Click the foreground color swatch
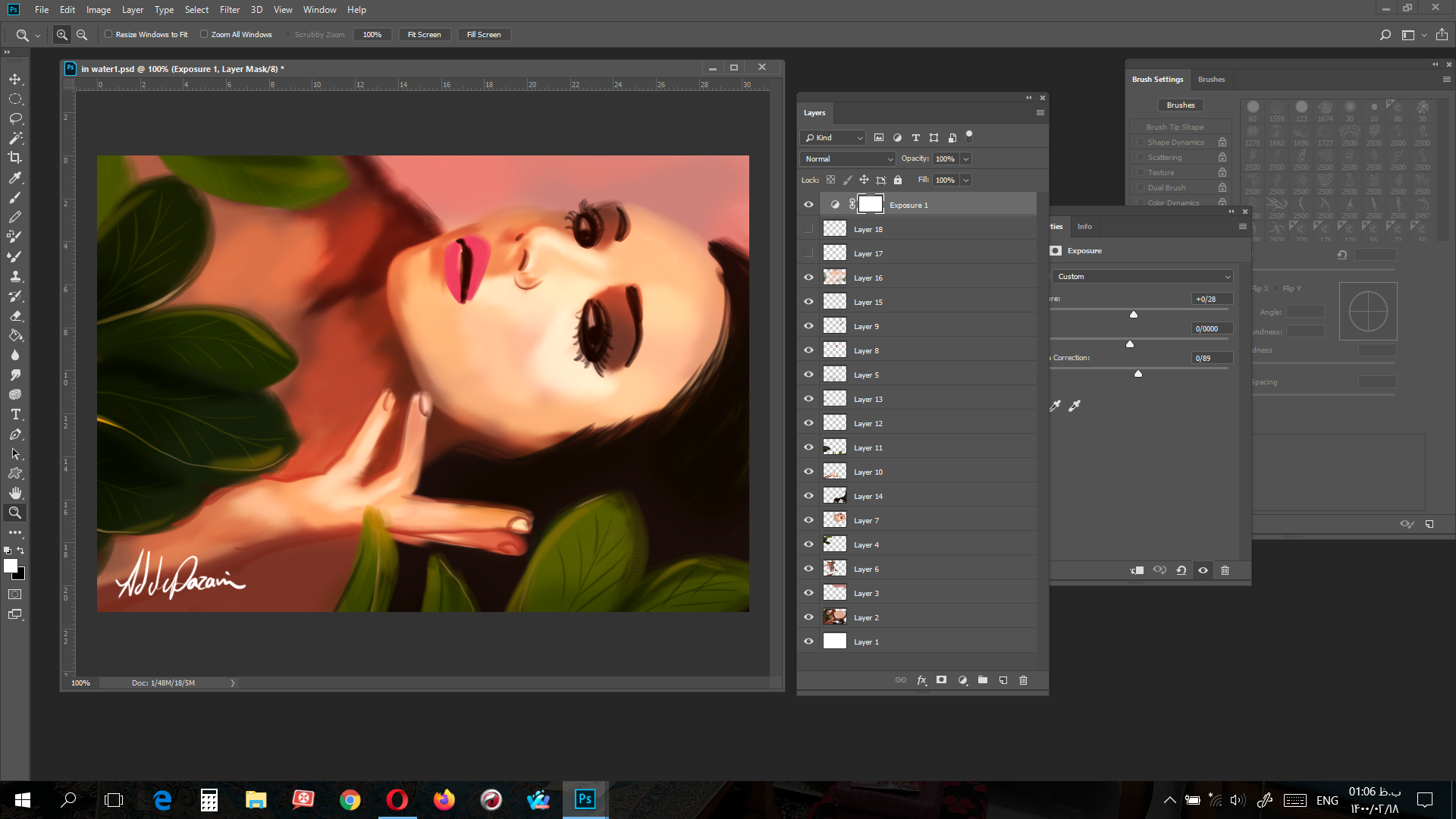The height and width of the screenshot is (819, 1456). click(x=11, y=566)
